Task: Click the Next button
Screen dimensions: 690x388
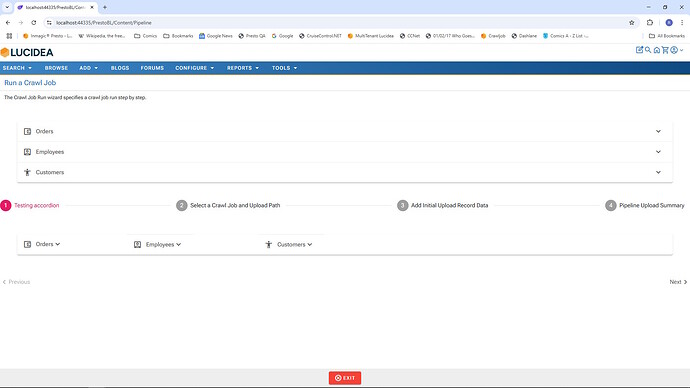Action: 678,282
